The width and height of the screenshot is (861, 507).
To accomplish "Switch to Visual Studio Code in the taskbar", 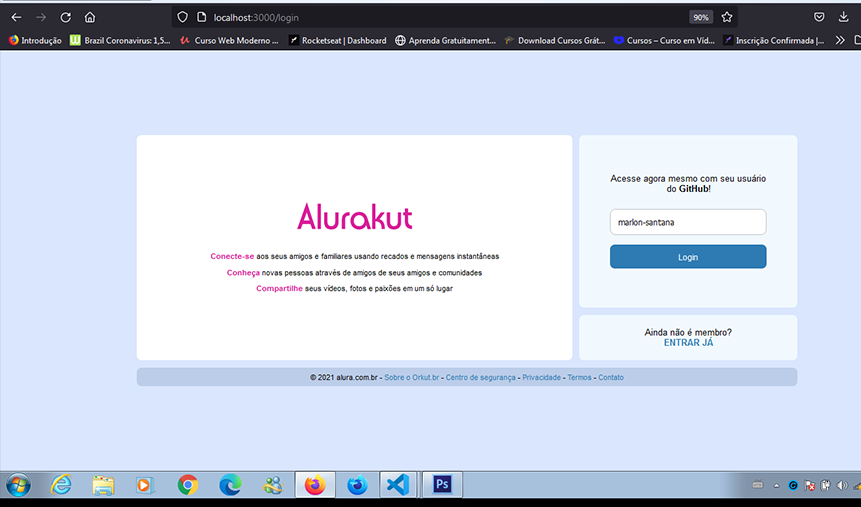I will [x=399, y=485].
